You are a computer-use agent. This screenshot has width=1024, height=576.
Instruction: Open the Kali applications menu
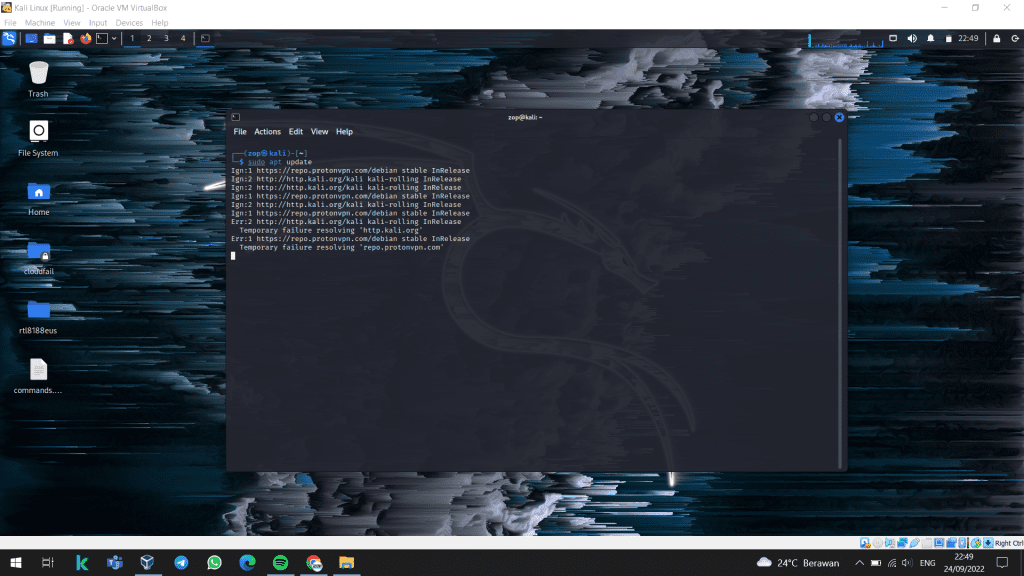coord(9,38)
